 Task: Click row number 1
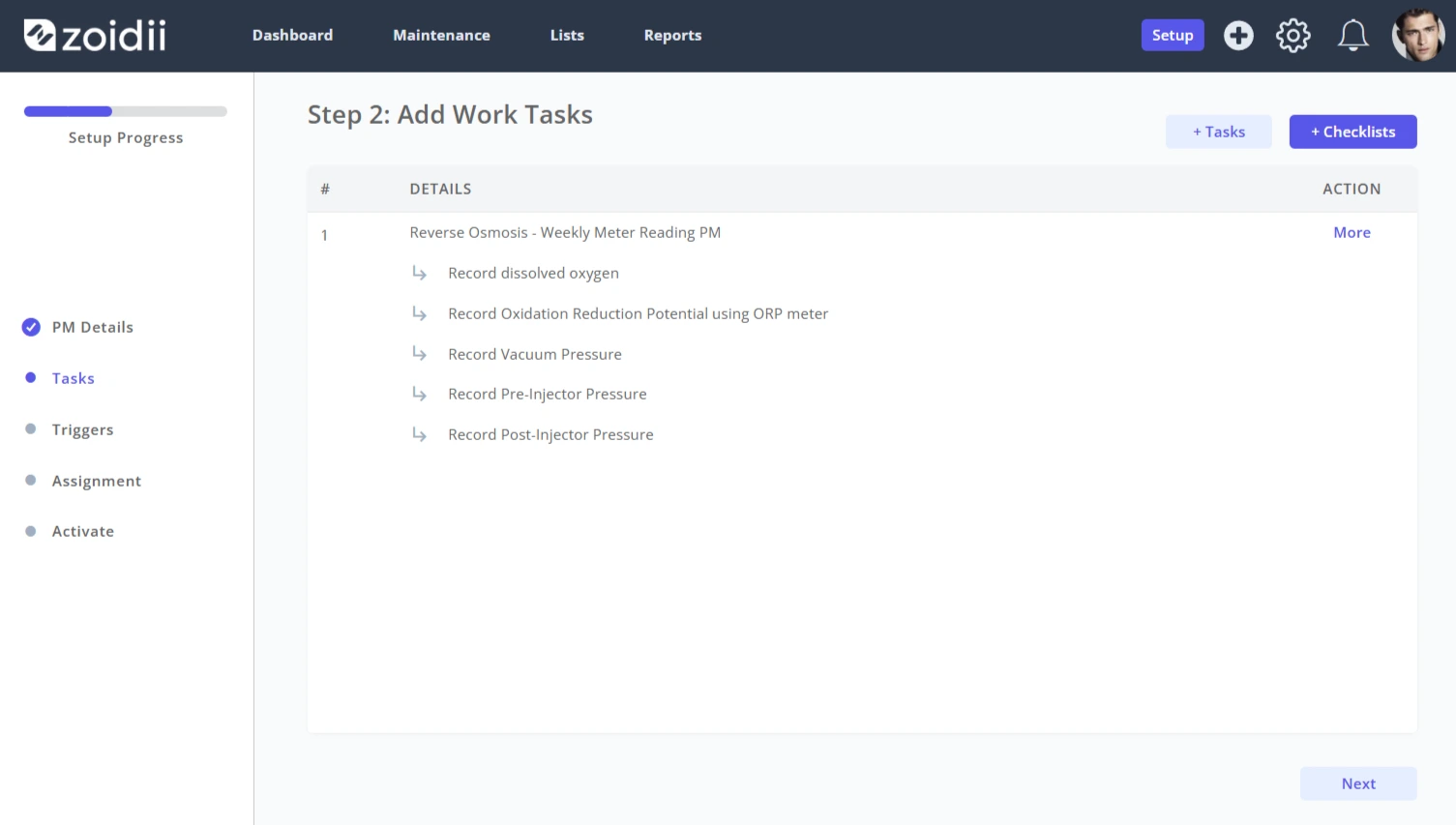pyautogui.click(x=324, y=235)
